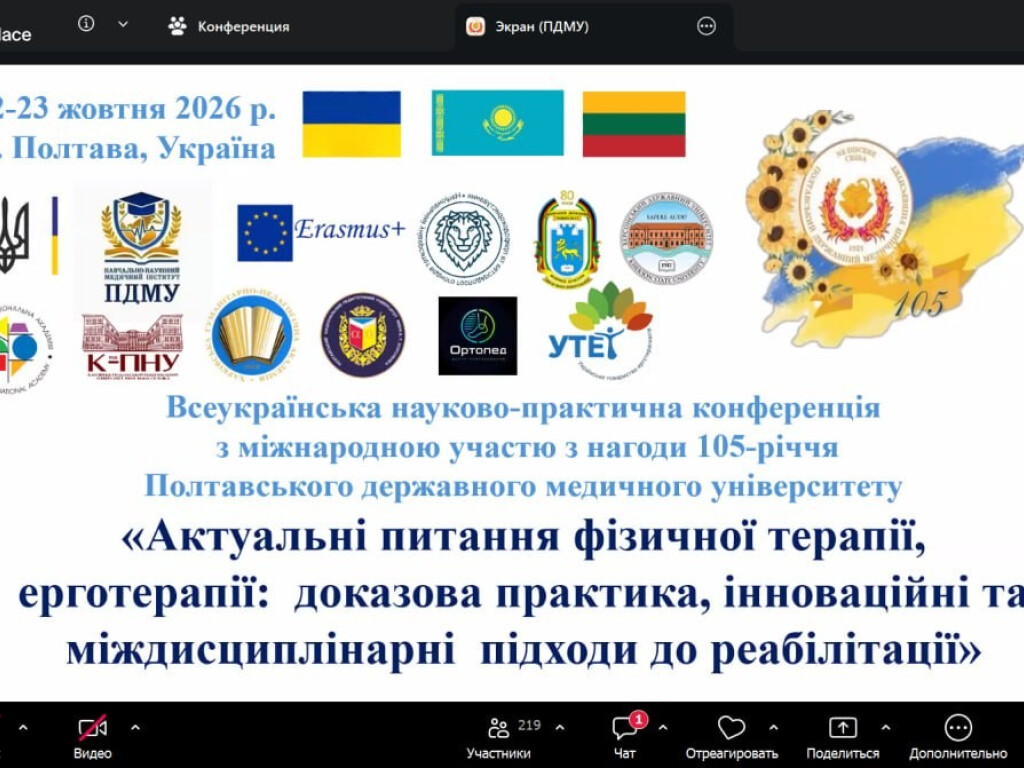Click the lion emblem university logo
The image size is (1024, 768).
464,238
